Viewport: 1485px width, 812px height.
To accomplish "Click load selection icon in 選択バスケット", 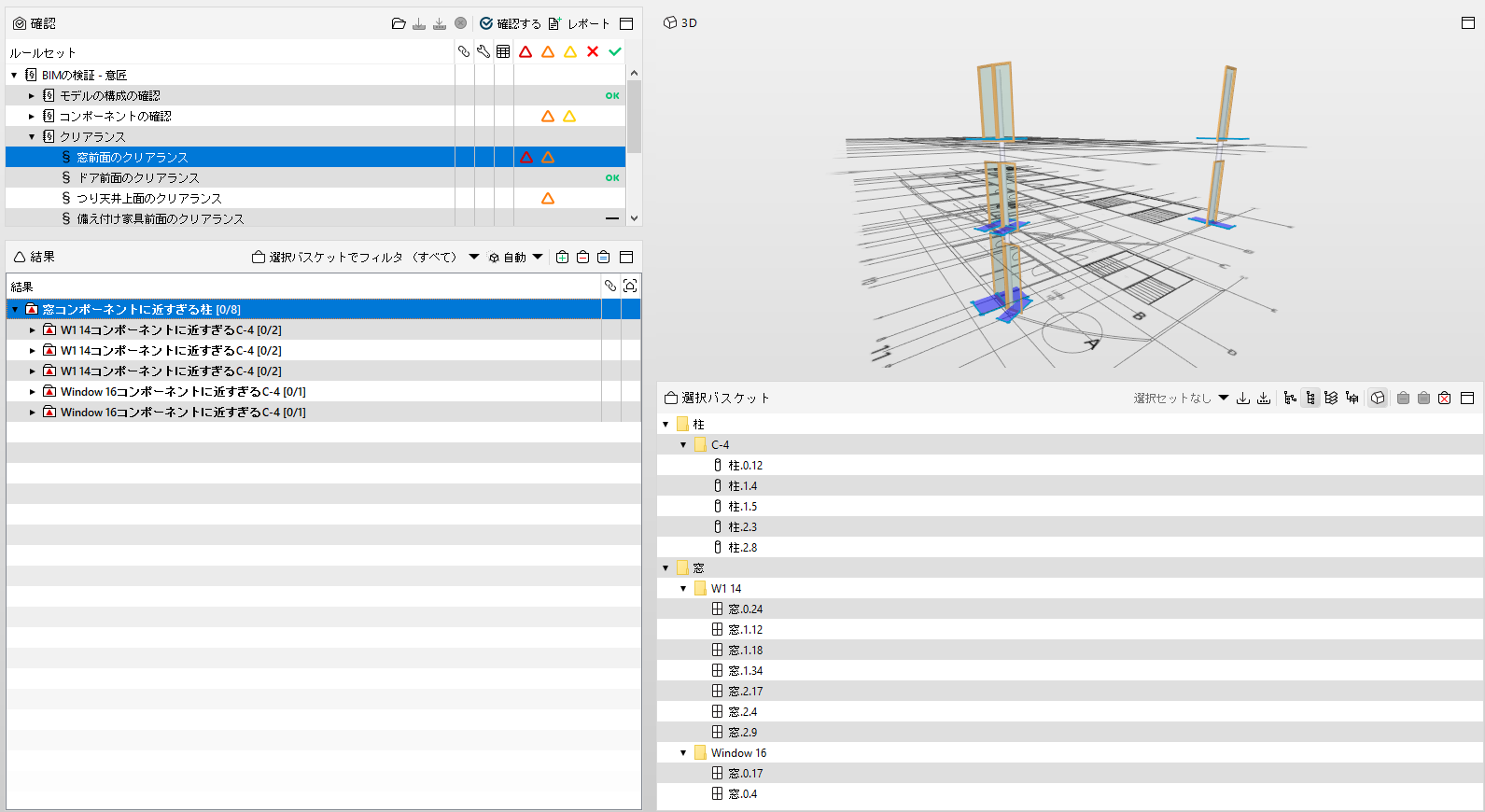I will 1243,398.
